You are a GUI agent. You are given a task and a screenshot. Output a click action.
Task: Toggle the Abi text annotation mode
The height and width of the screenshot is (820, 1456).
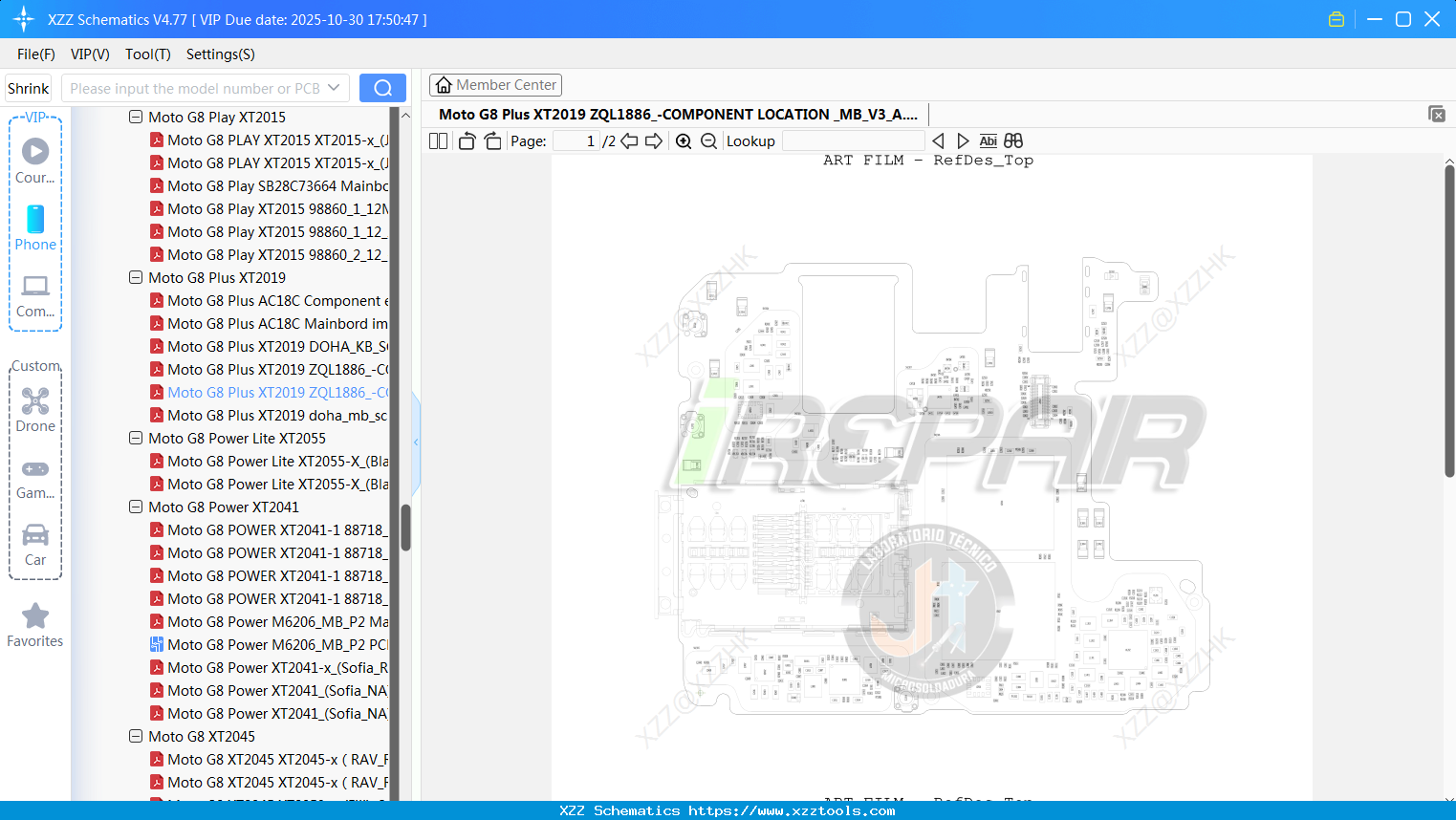coord(988,140)
